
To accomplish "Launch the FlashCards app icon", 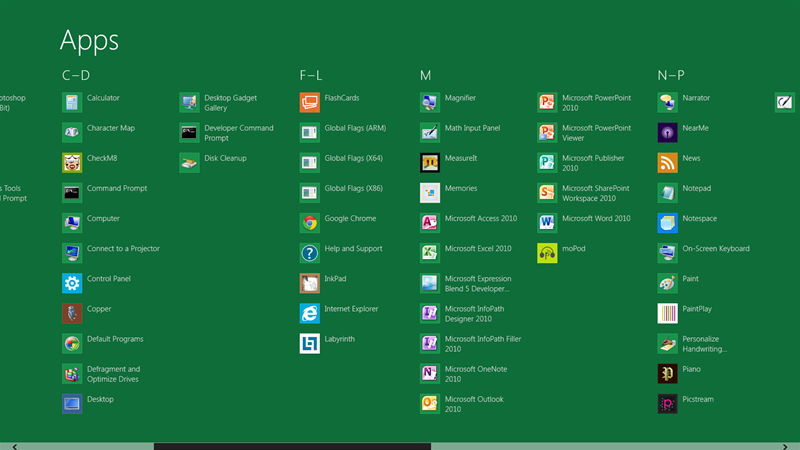I will (310, 103).
